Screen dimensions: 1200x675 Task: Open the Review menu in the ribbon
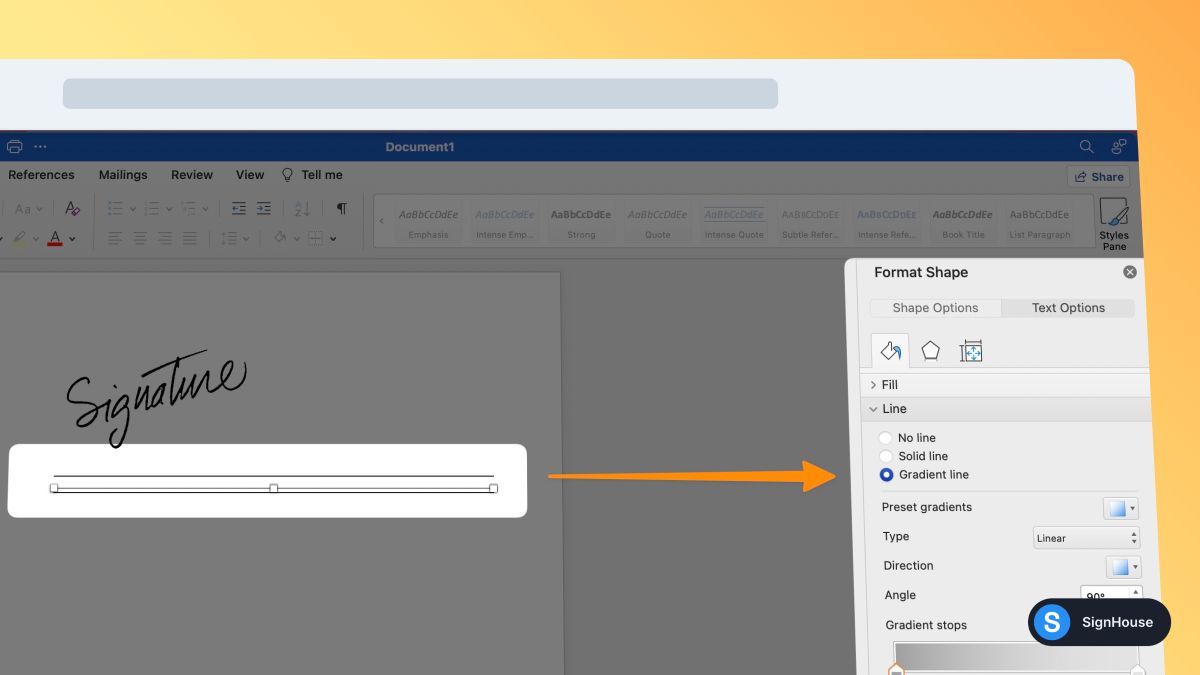coord(191,174)
